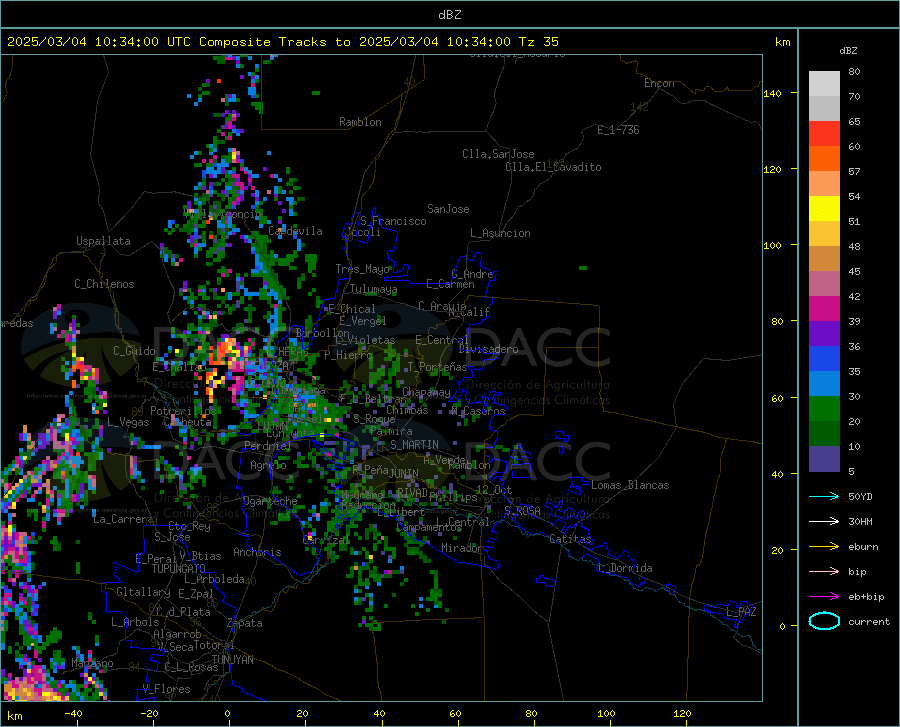
Task: Click the bright green swatch below legend label 30
Action: (824, 409)
